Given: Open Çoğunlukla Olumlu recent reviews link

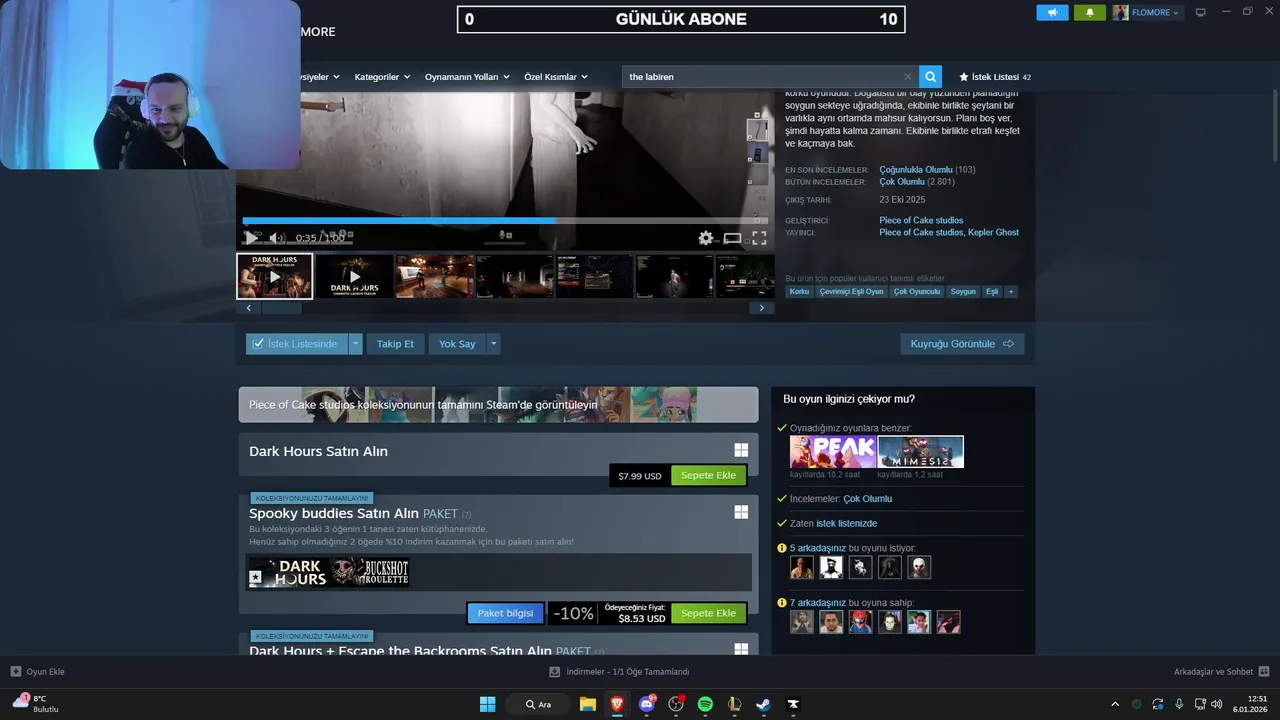Looking at the screenshot, I should [x=916, y=170].
